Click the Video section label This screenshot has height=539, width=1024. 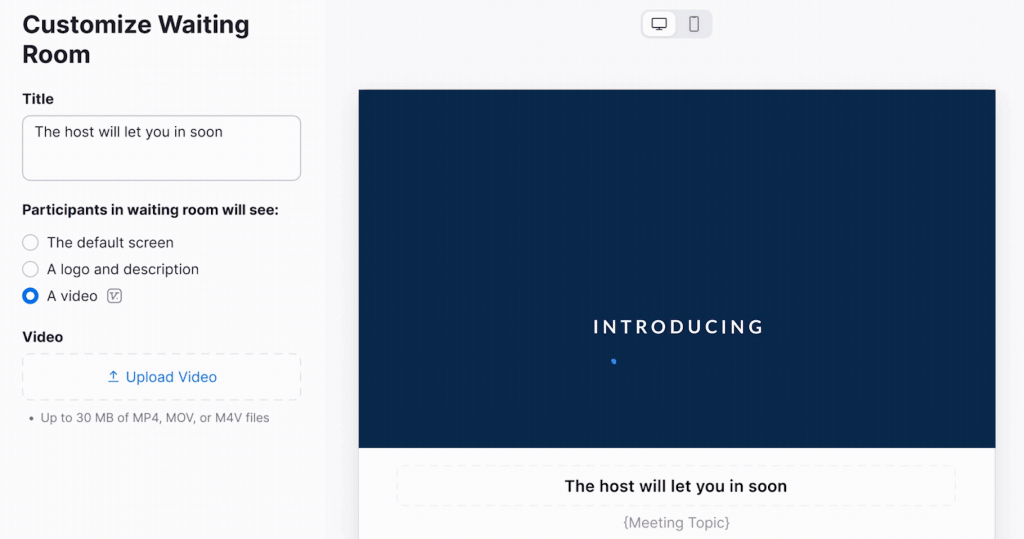click(x=43, y=337)
